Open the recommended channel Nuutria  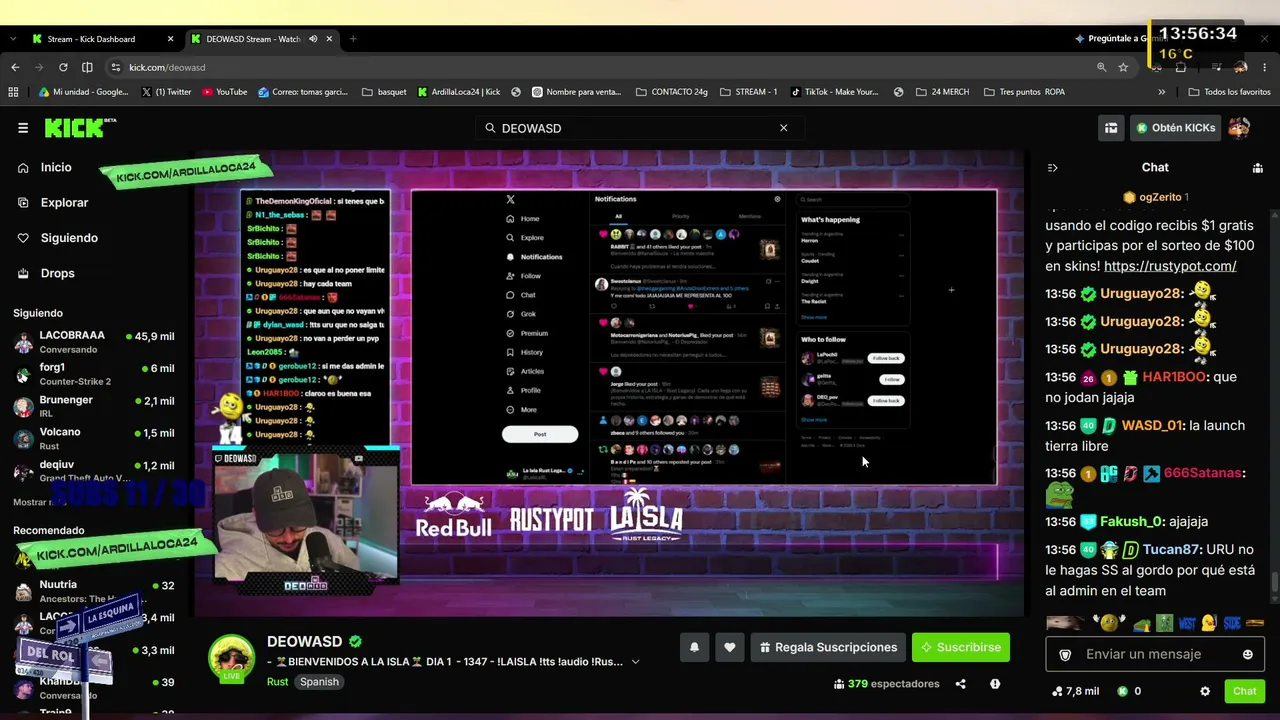94,591
